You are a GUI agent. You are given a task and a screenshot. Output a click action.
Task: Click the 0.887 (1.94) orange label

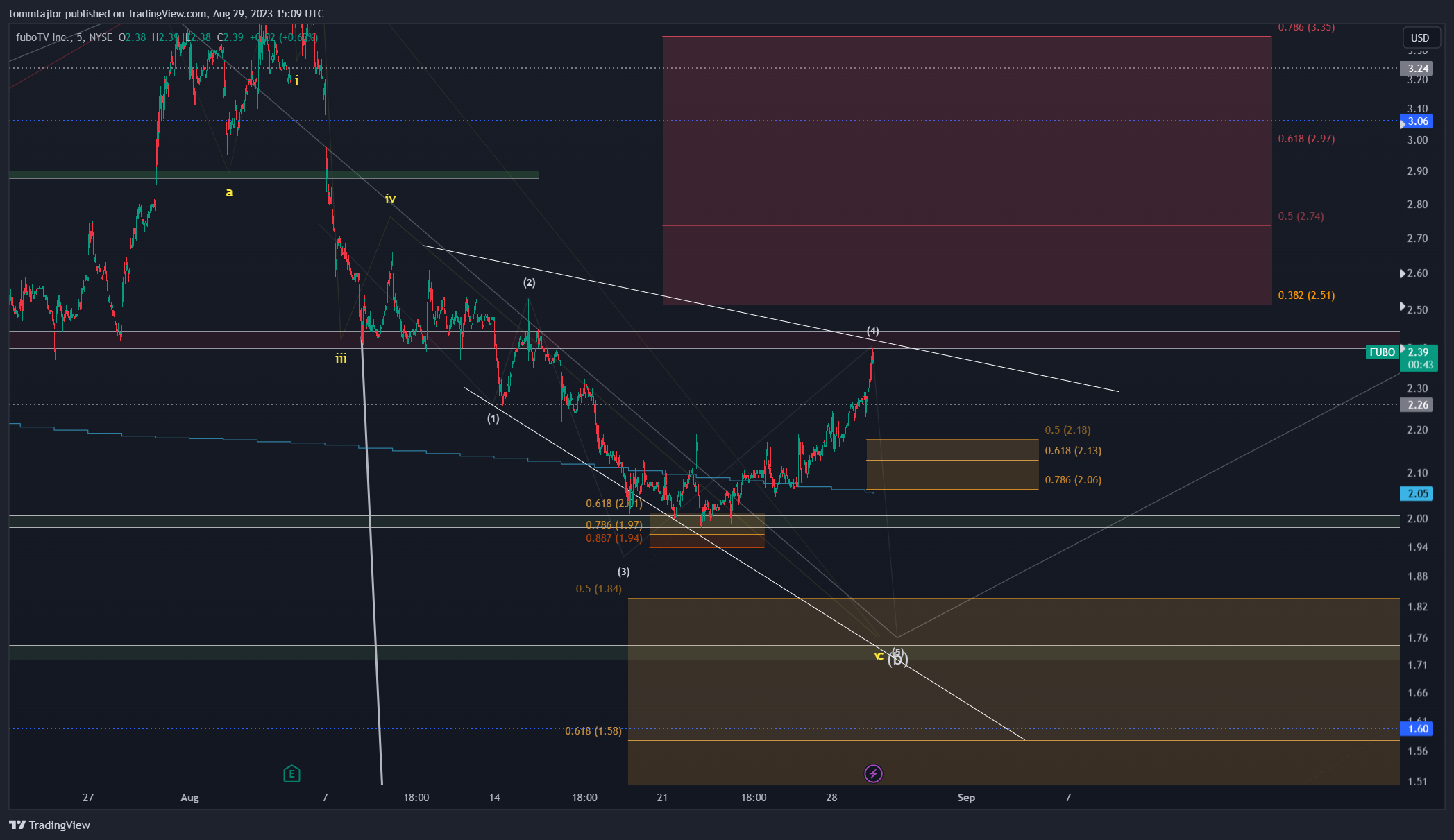[x=614, y=538]
